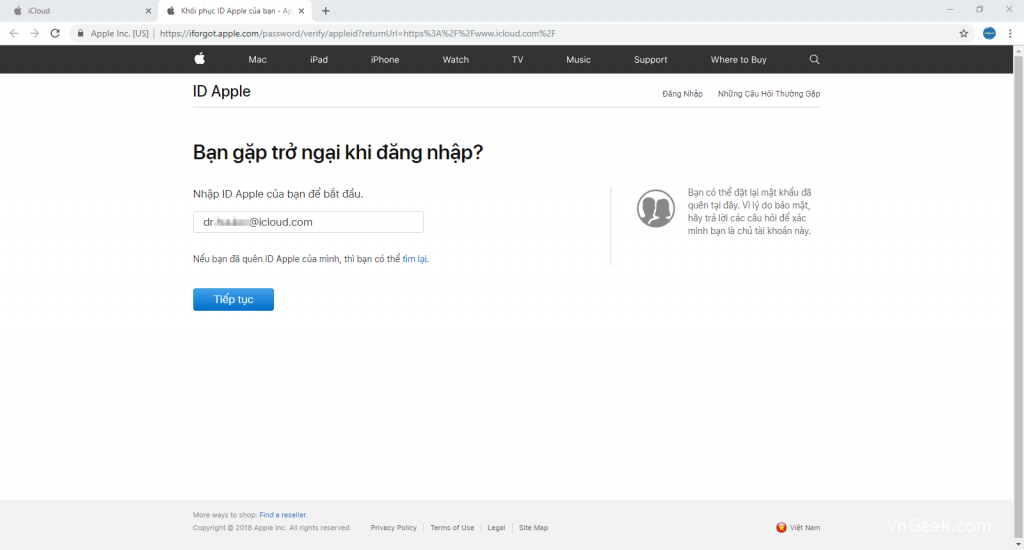Open the iPad menu item
1024x550 pixels.
319,59
